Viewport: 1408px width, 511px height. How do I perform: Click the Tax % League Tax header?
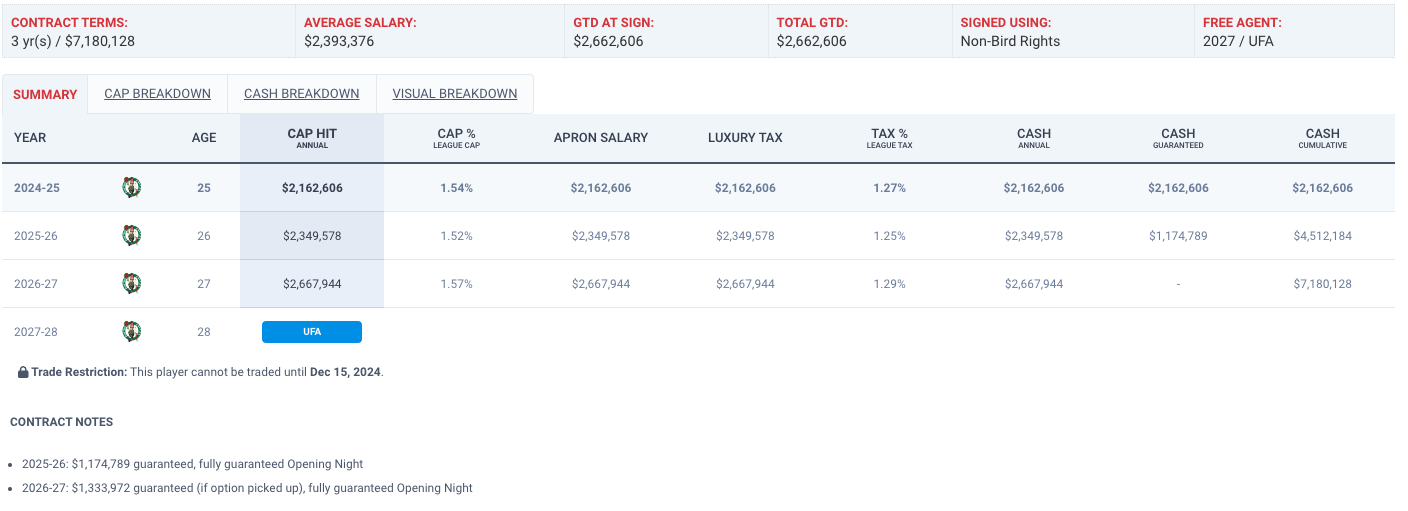(889, 138)
